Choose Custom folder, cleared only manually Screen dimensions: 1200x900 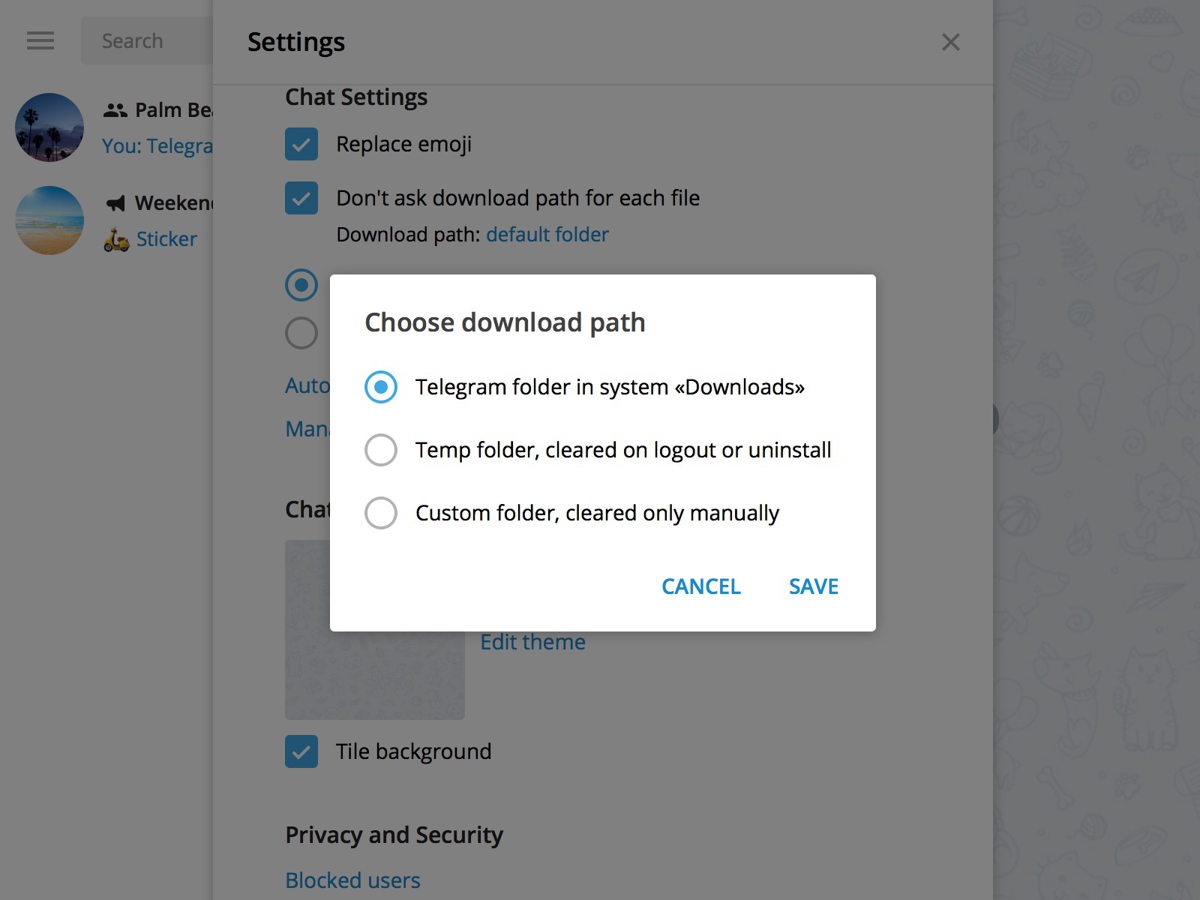coord(381,513)
